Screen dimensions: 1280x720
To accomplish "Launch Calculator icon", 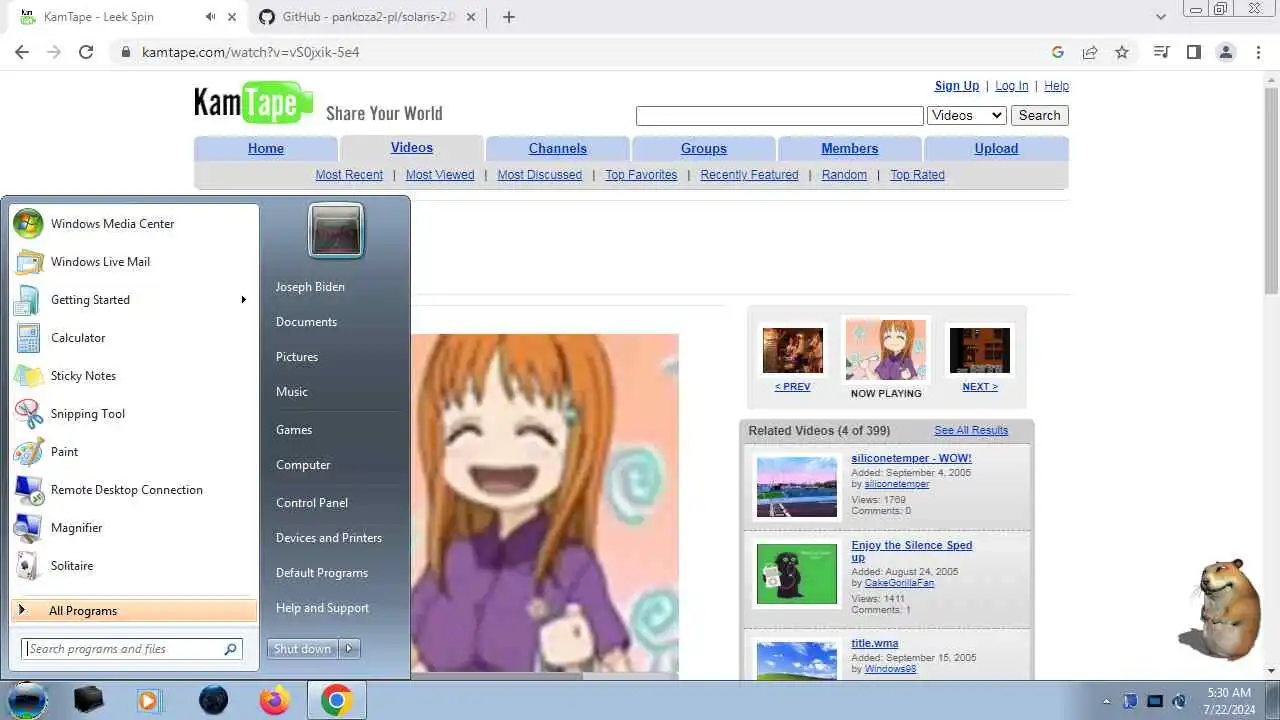I will coord(28,338).
